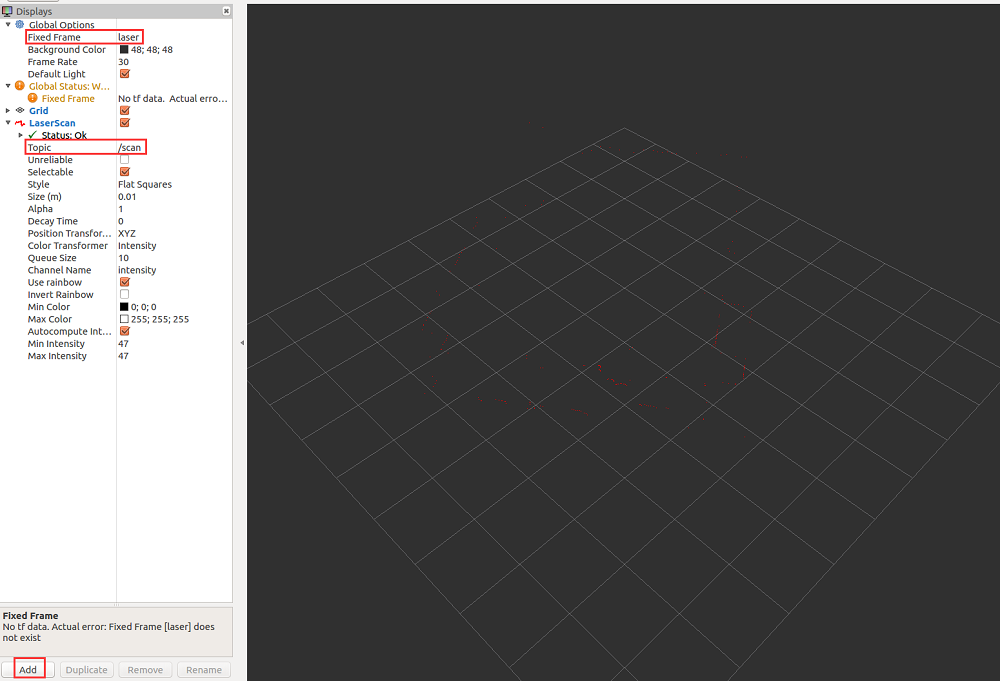
Task: Enable the Unreliable checkbox
Action: (x=124, y=160)
